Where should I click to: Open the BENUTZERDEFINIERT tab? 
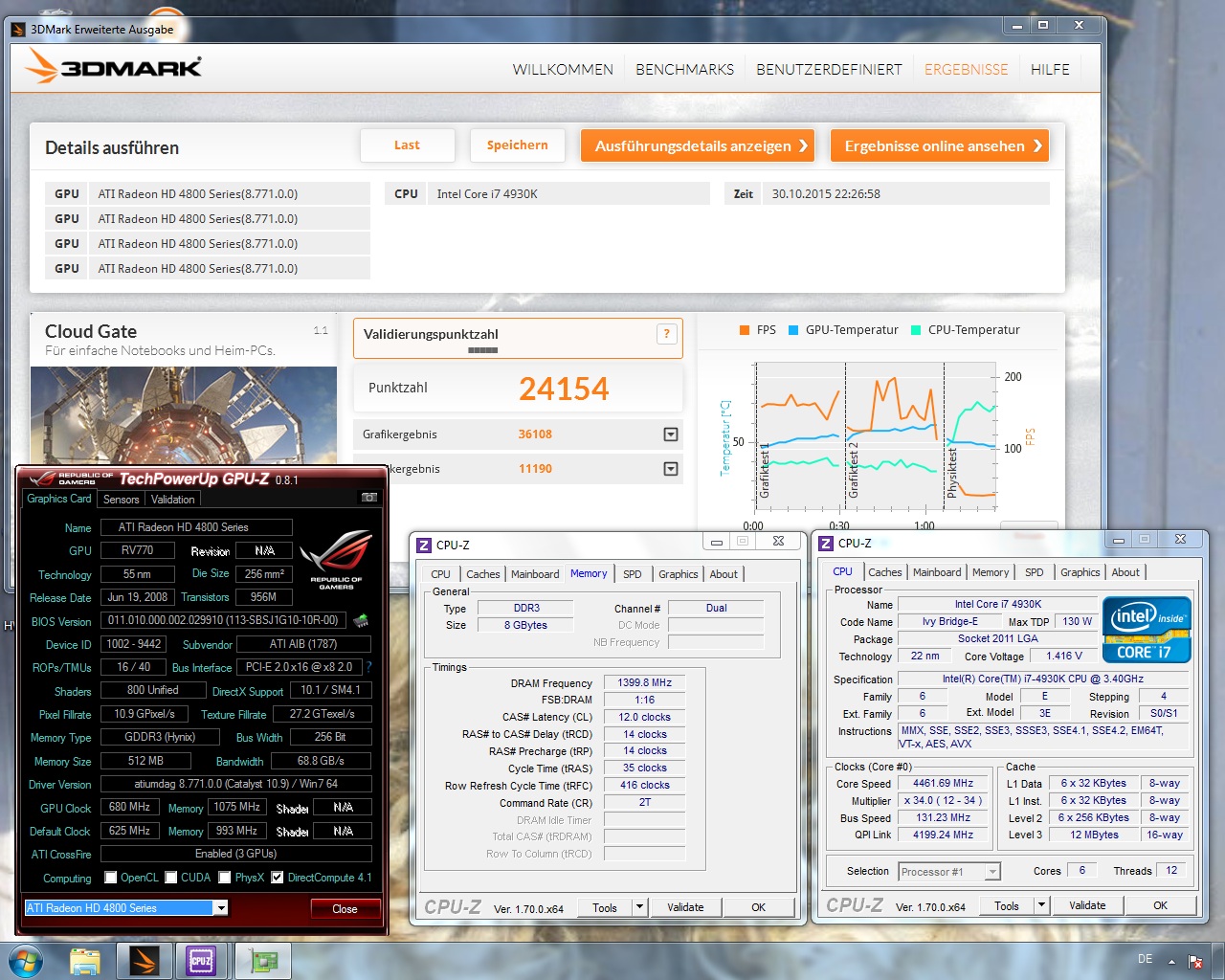tap(829, 70)
